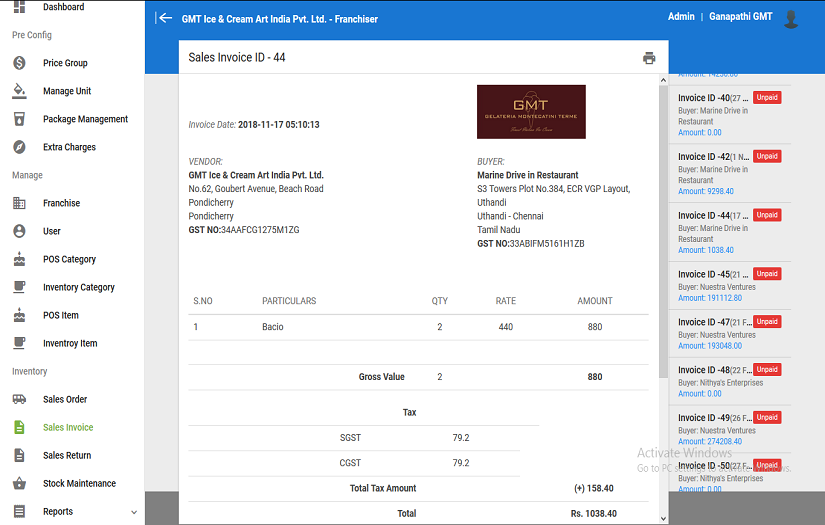Click the Sales Order truck icon
Viewport: 825px width, 525px height.
pyautogui.click(x=19, y=399)
